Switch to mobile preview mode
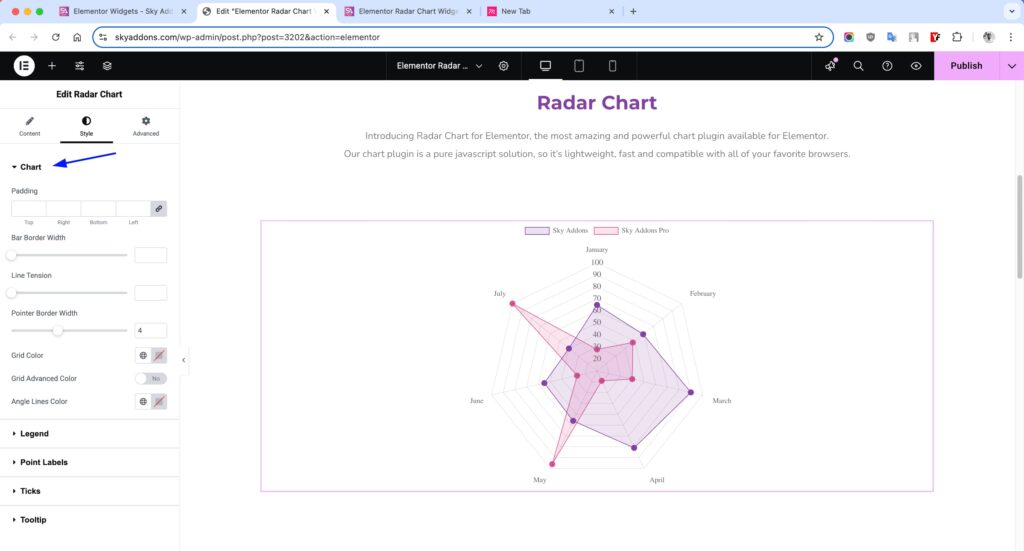1024x551 pixels. tap(612, 66)
